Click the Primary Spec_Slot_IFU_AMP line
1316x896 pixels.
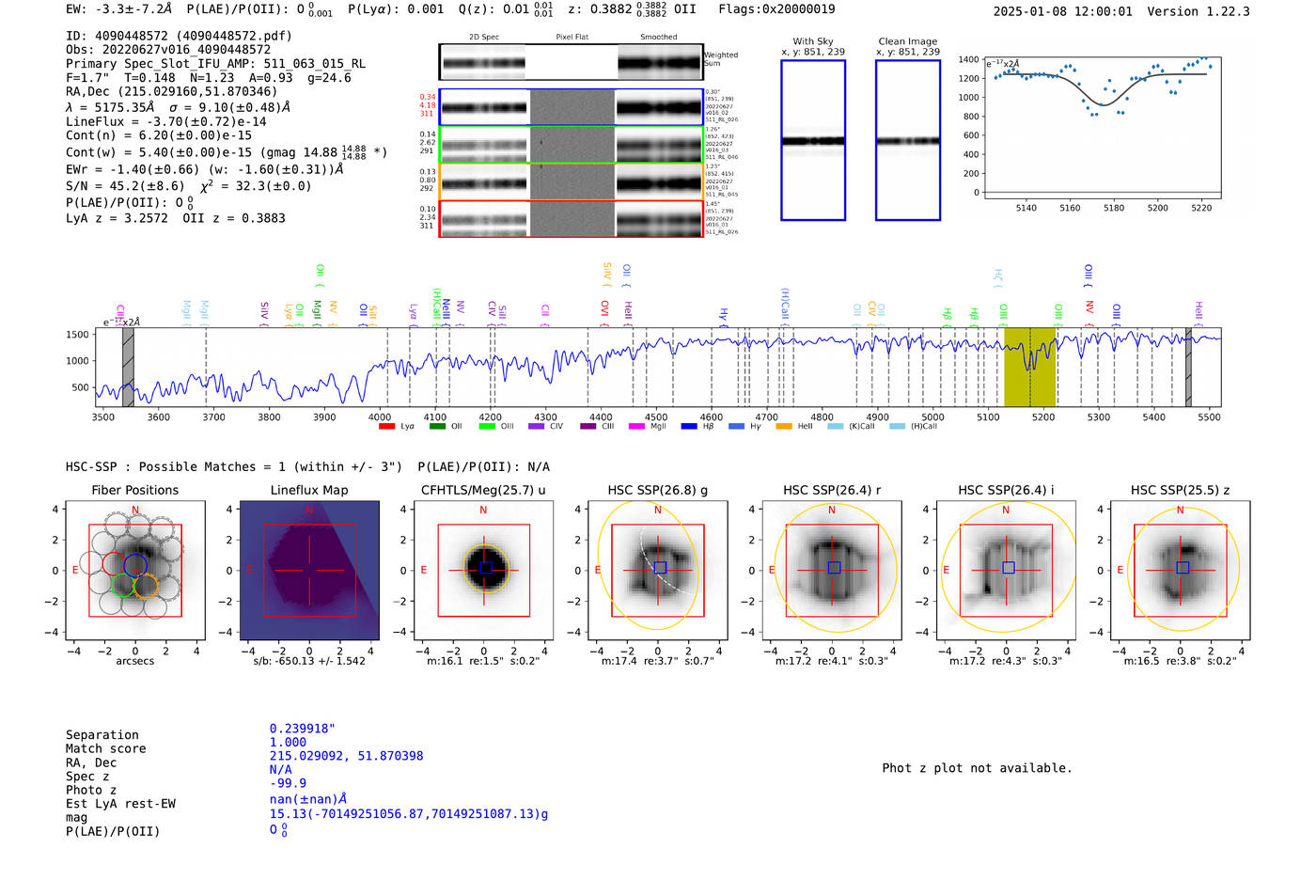(x=215, y=64)
